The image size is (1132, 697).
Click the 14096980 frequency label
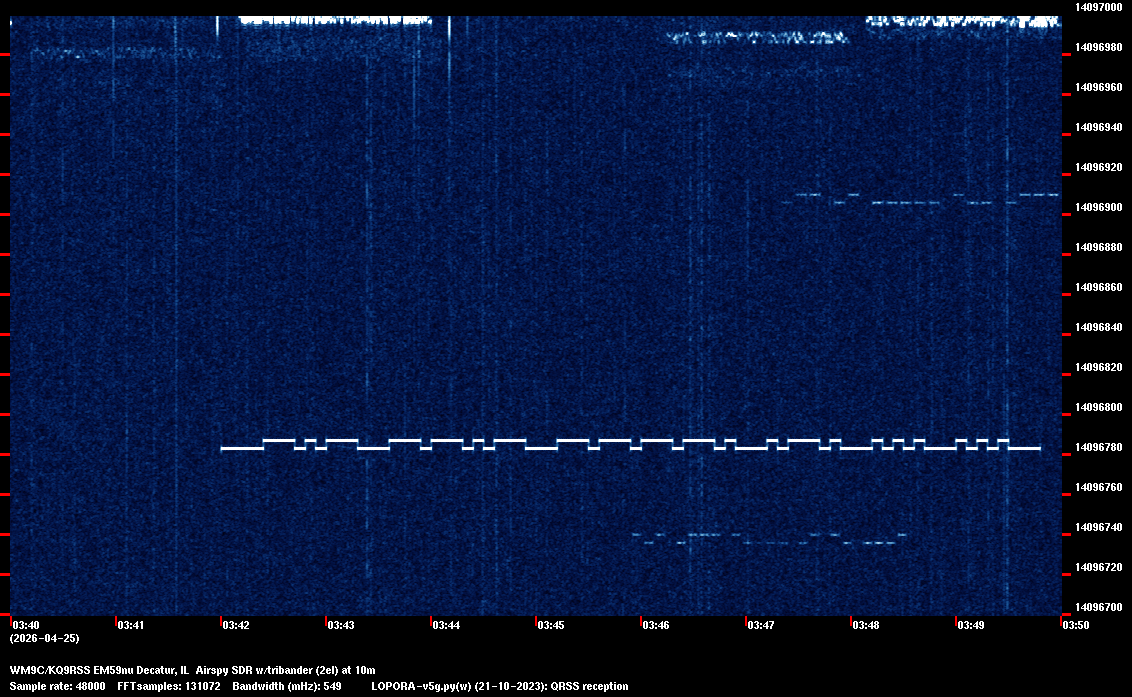(x=1098, y=47)
